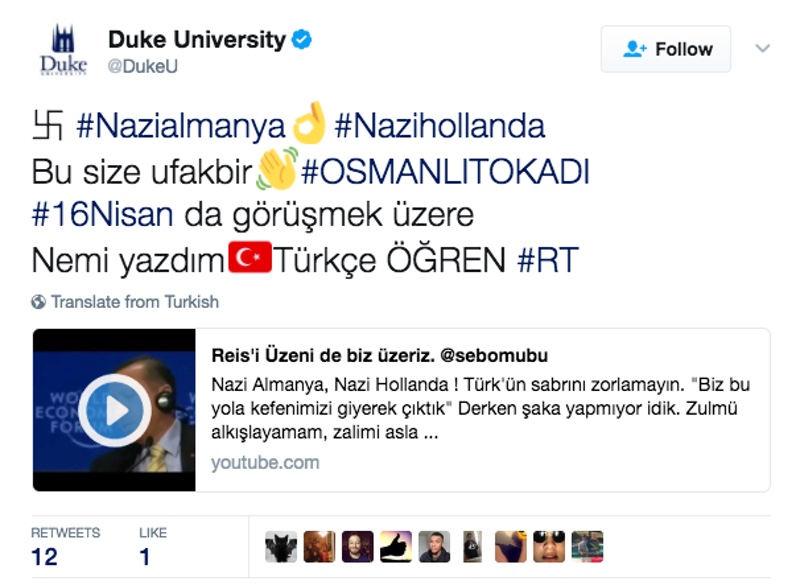Open the #Nazialmanya hashtag

pyautogui.click(x=181, y=126)
